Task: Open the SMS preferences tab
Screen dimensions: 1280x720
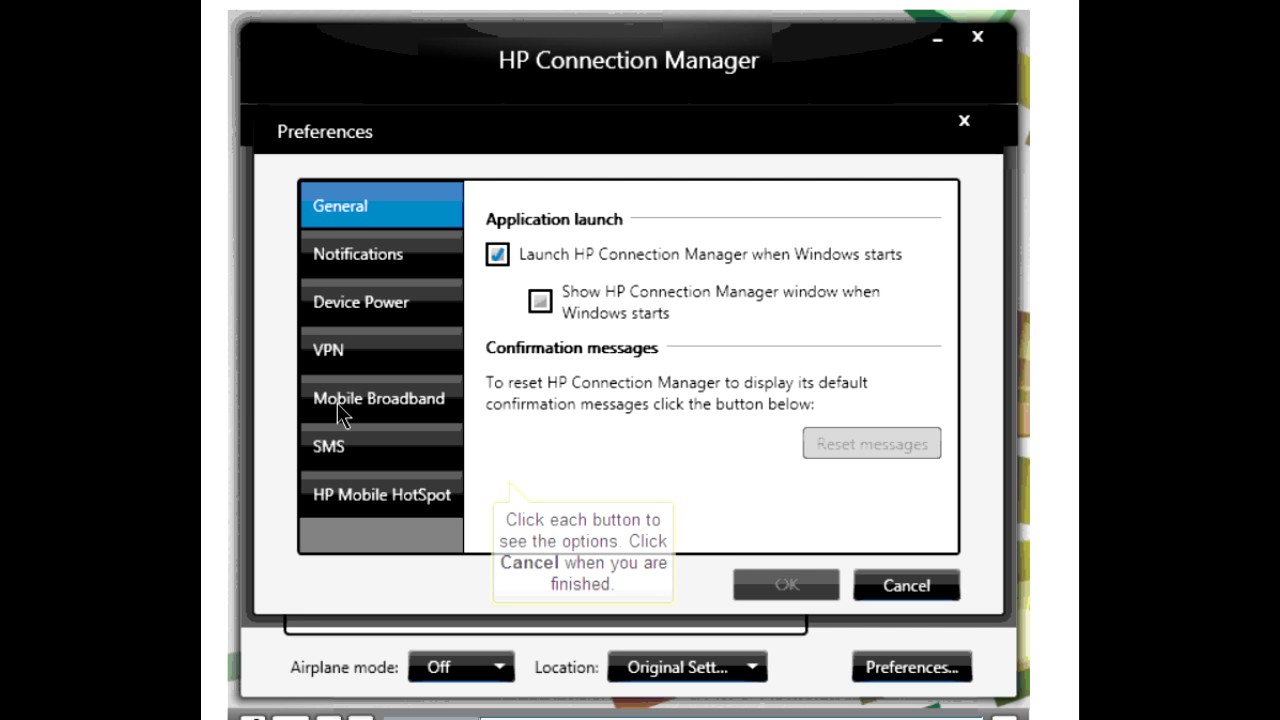Action: (381, 446)
